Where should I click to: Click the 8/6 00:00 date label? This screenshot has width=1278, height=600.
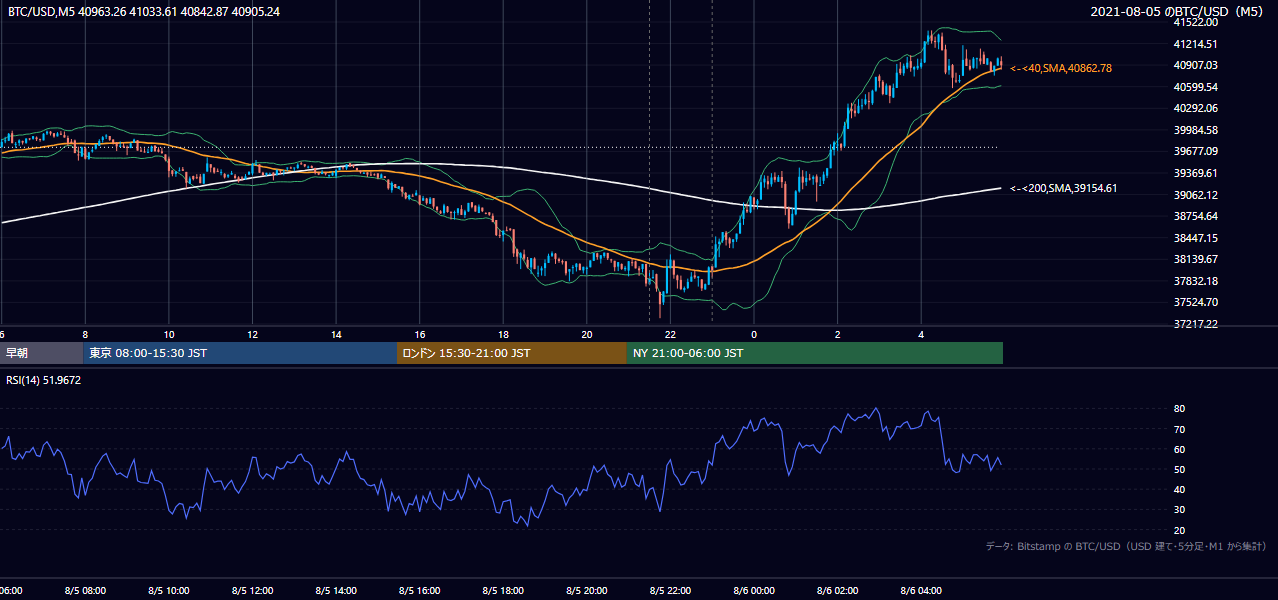(754, 591)
